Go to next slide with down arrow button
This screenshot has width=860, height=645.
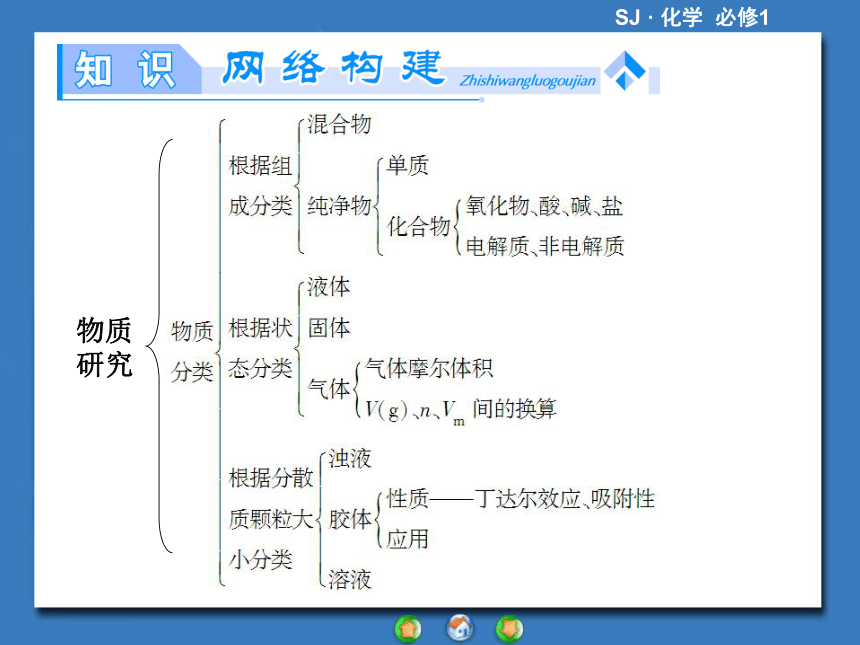tap(510, 629)
